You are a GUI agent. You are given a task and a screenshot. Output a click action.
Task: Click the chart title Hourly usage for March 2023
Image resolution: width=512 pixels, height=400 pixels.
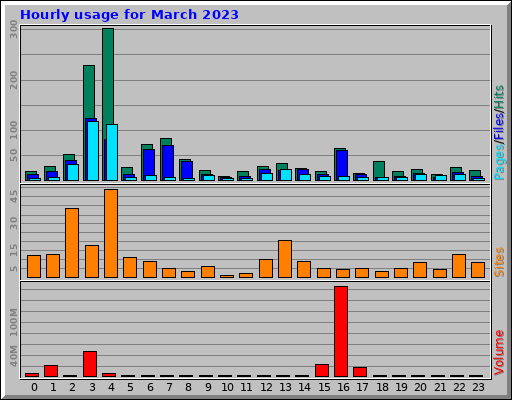[x=129, y=15]
